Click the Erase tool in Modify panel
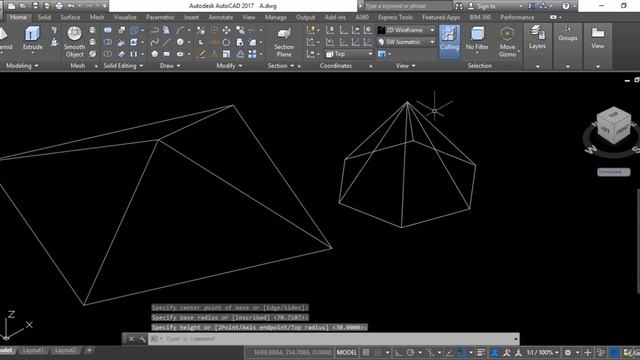The width and height of the screenshot is (640, 360). [200, 54]
